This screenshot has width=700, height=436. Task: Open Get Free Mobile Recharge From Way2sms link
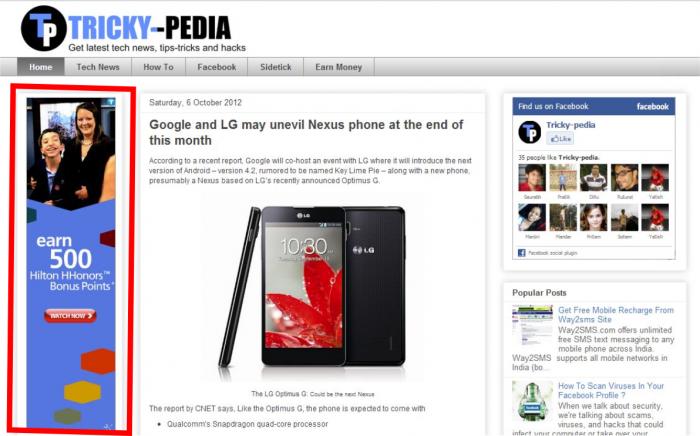click(616, 315)
